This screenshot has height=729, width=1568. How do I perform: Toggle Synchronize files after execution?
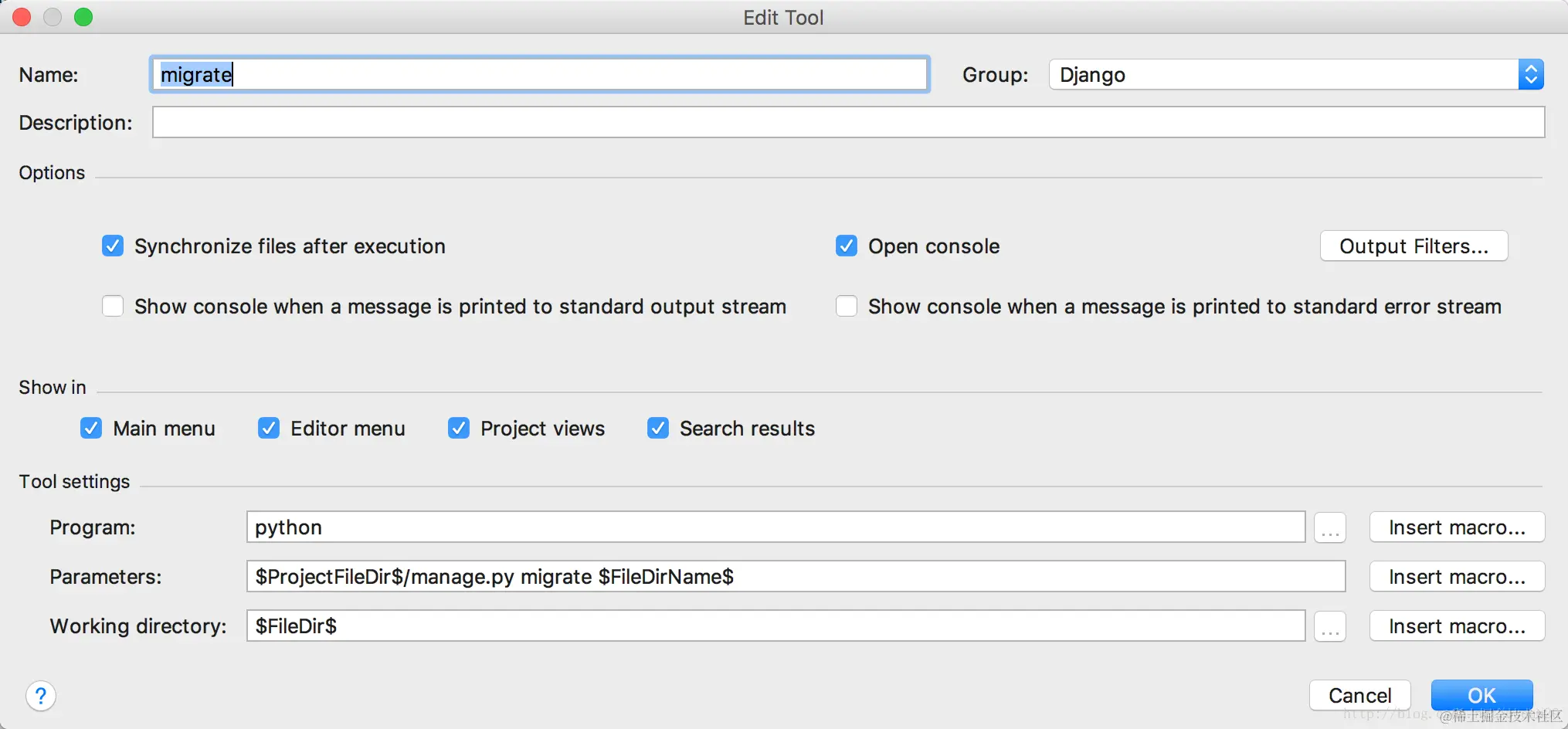[x=113, y=246]
